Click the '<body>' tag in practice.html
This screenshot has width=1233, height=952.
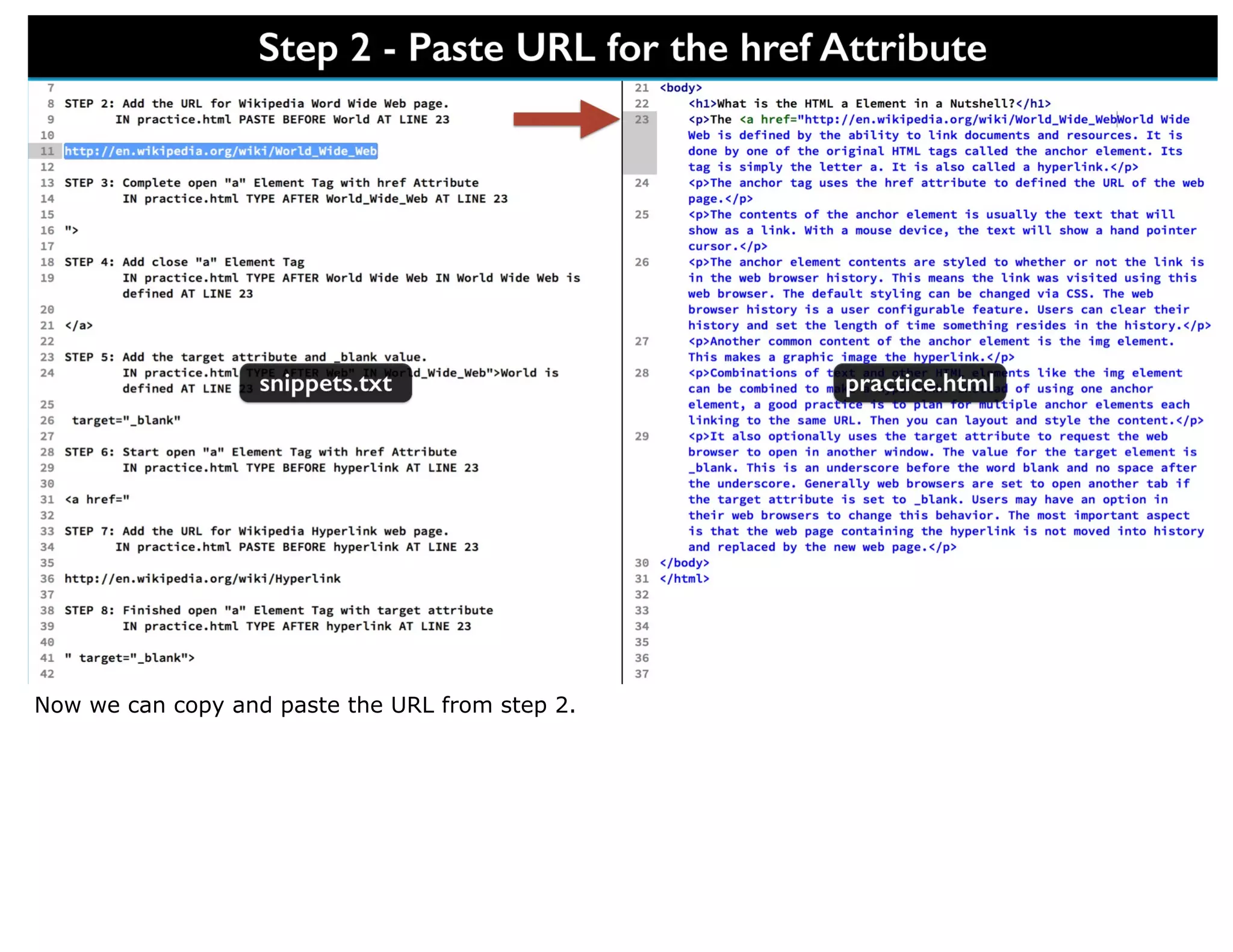(681, 88)
